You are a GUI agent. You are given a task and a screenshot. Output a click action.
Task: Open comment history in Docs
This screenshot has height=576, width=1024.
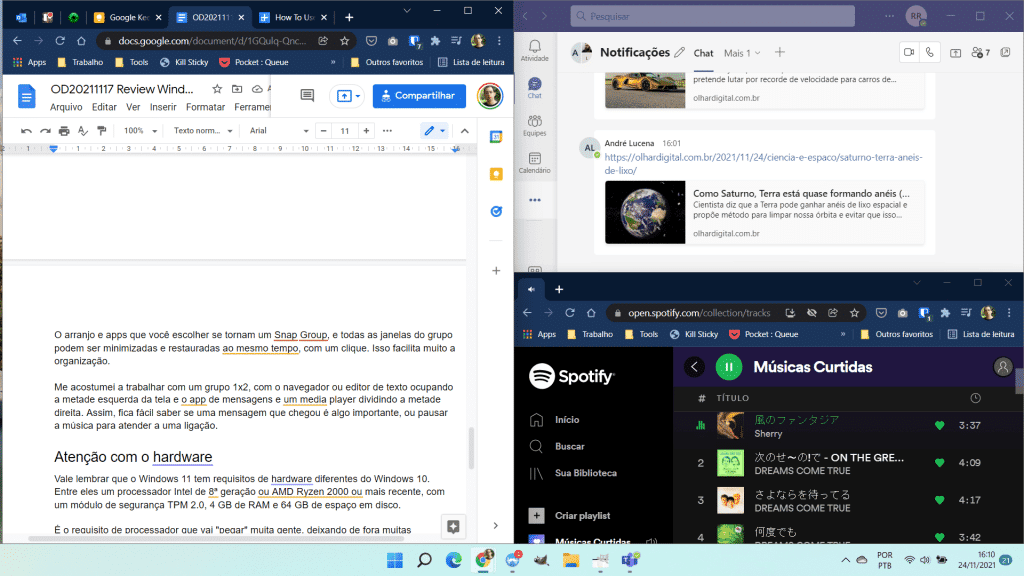pos(307,95)
